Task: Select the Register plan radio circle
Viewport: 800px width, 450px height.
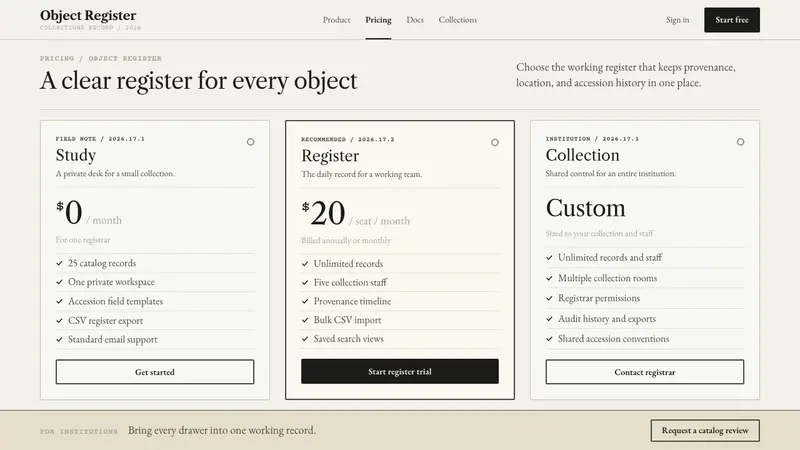Action: pos(495,142)
